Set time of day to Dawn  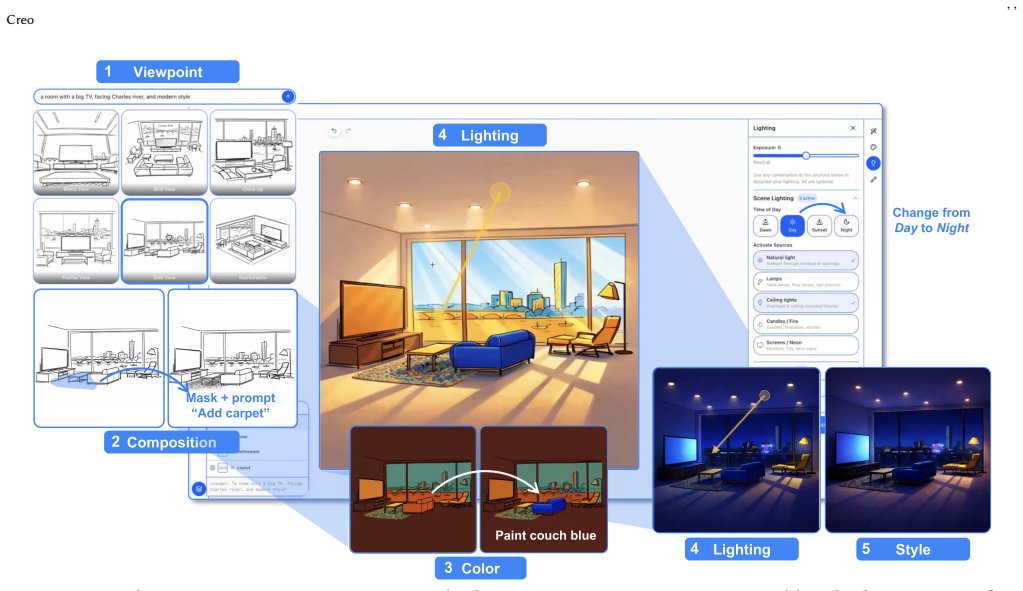765,226
